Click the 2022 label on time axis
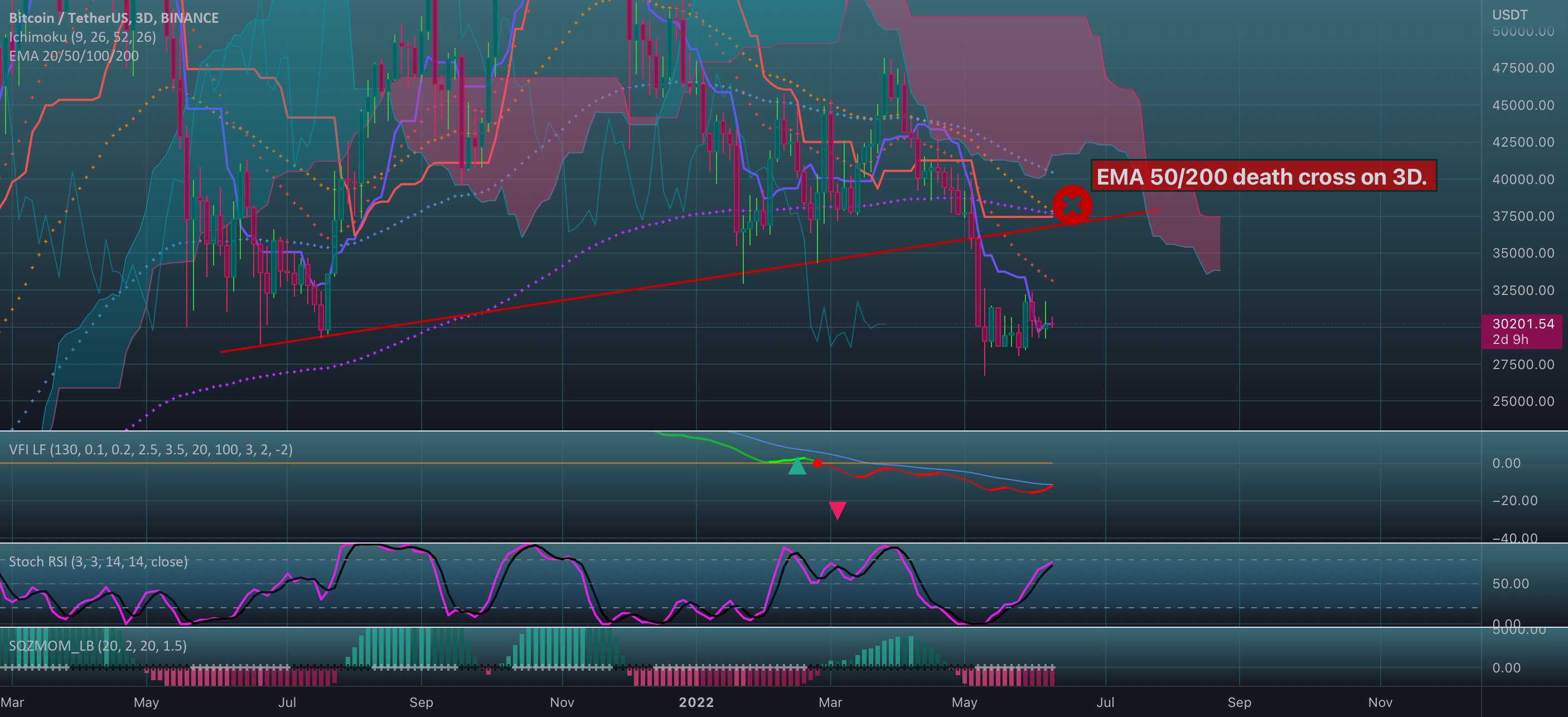 (x=696, y=703)
